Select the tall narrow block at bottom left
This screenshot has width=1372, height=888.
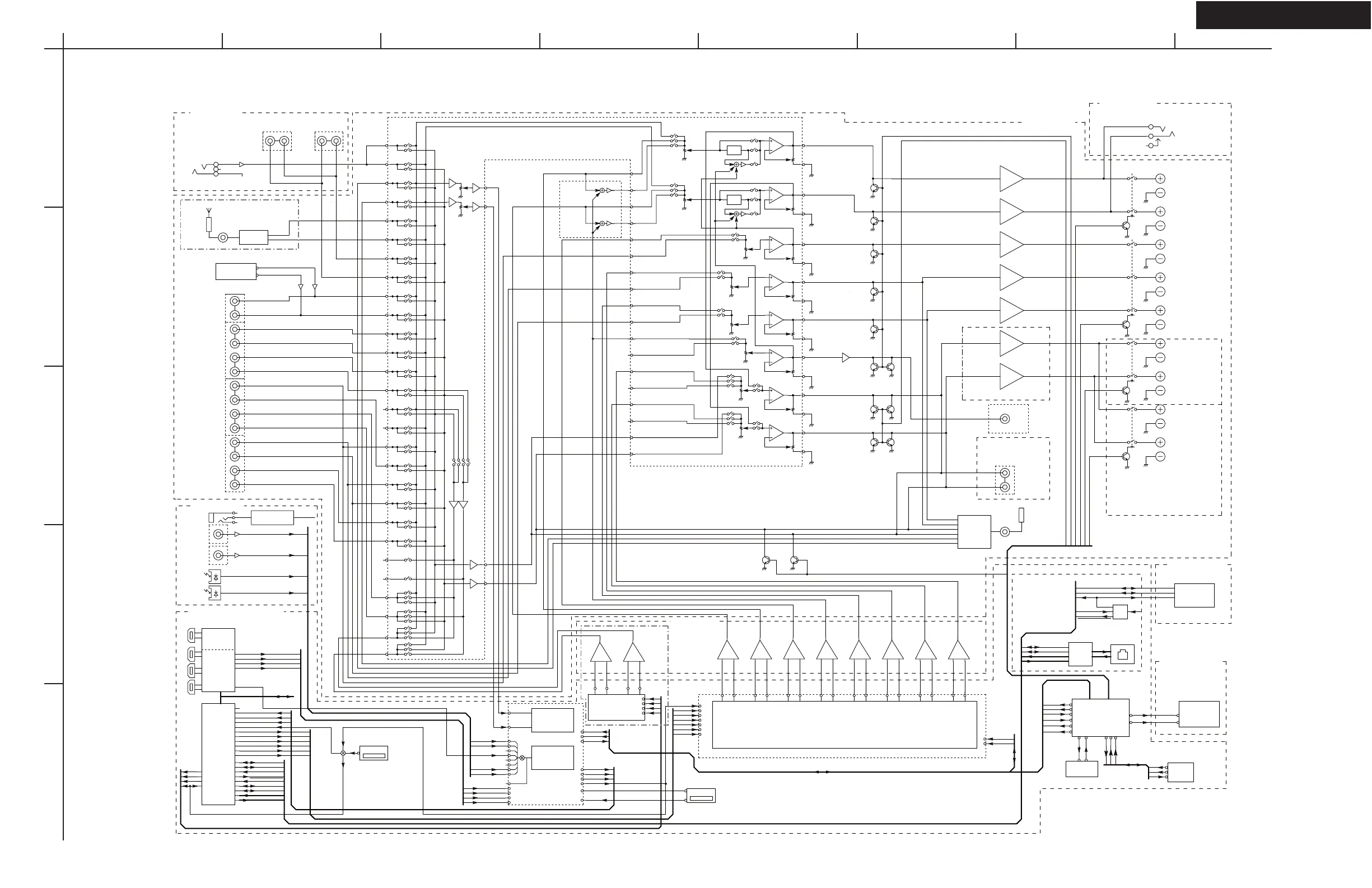click(x=218, y=754)
